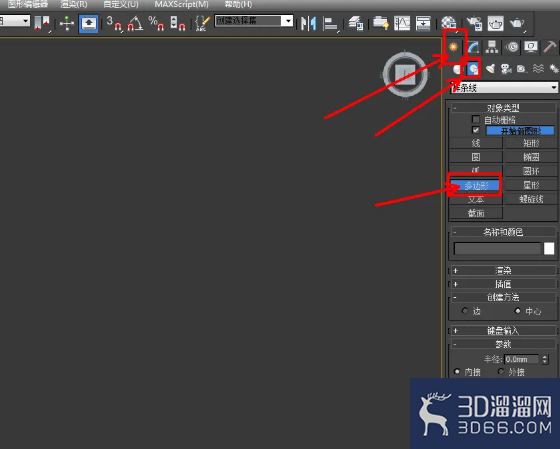Viewport: 560px width, 449px height.
Task: Enable the 自动栅格 checkbox
Action: click(x=475, y=119)
